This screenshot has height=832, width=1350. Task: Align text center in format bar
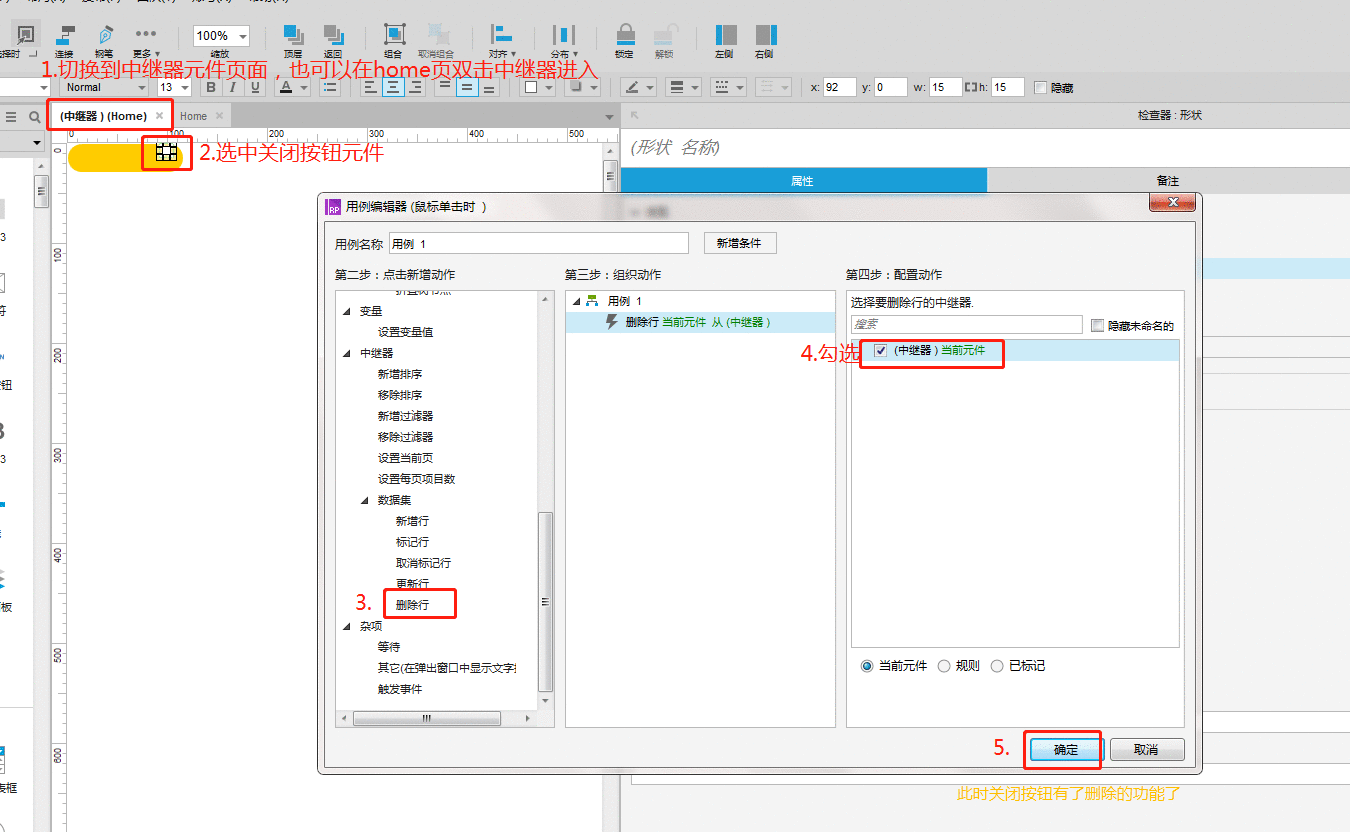pos(393,87)
